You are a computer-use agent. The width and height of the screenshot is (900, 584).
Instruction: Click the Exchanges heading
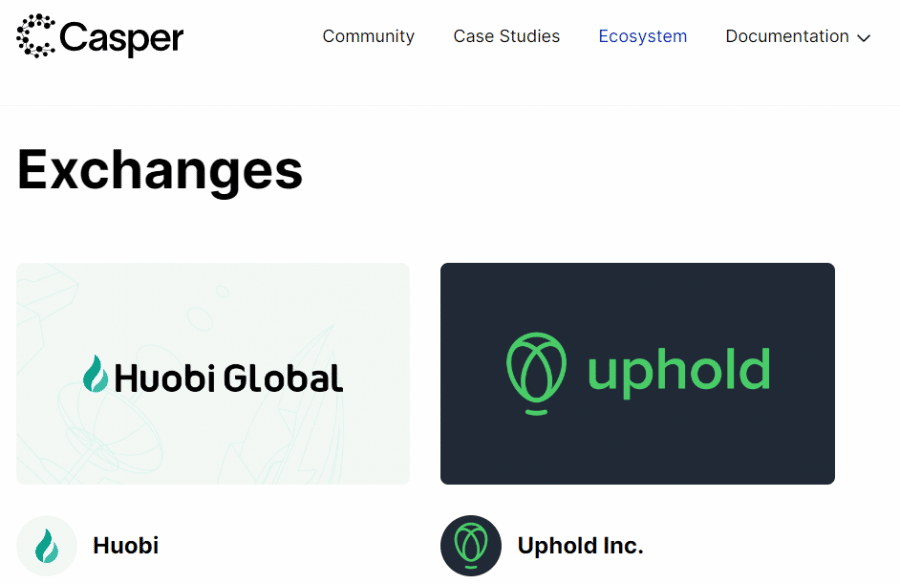pyautogui.click(x=160, y=171)
